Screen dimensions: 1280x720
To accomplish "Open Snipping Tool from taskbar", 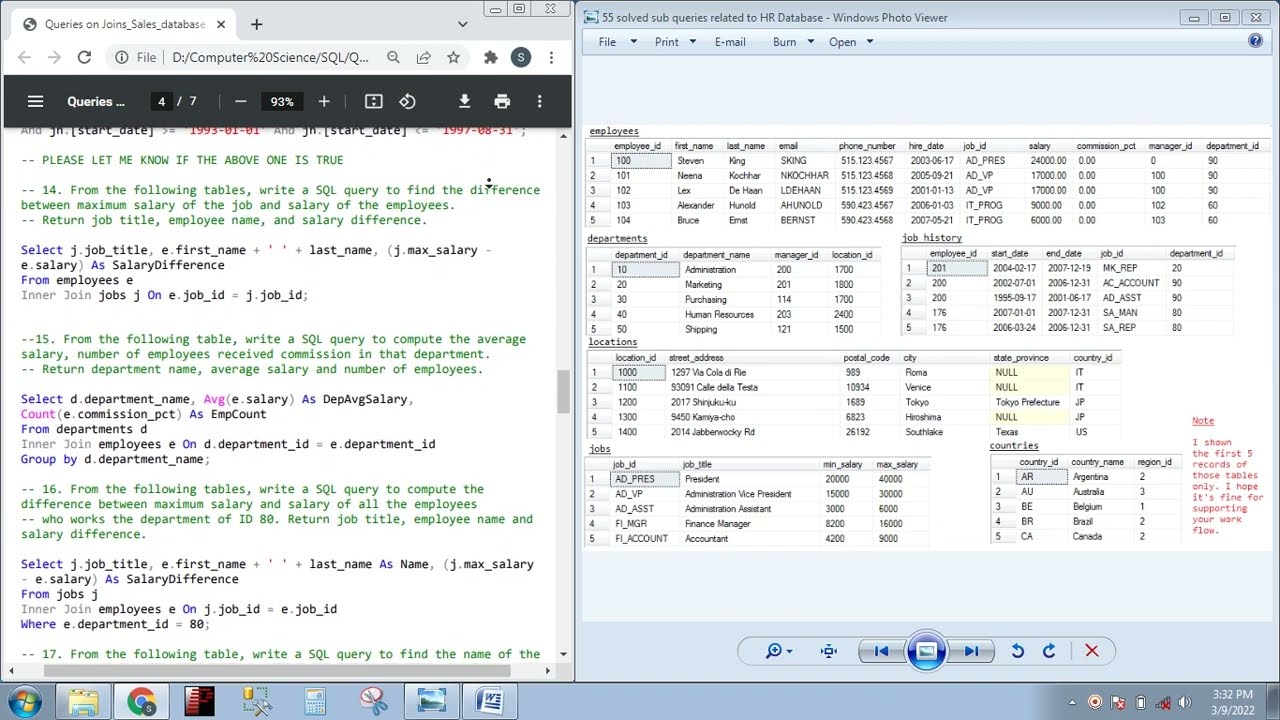I will click(373, 701).
